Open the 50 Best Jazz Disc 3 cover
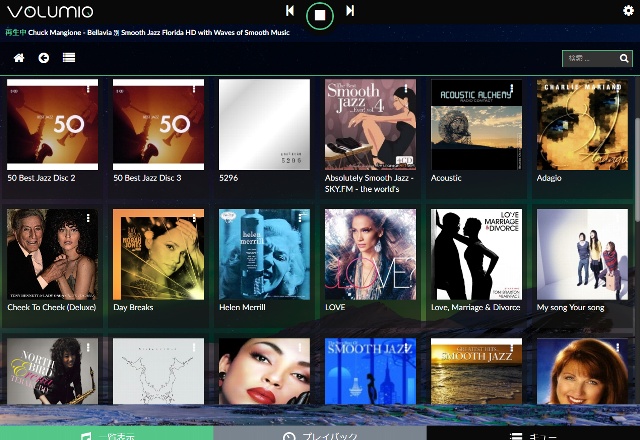The width and height of the screenshot is (640, 440). (158, 124)
